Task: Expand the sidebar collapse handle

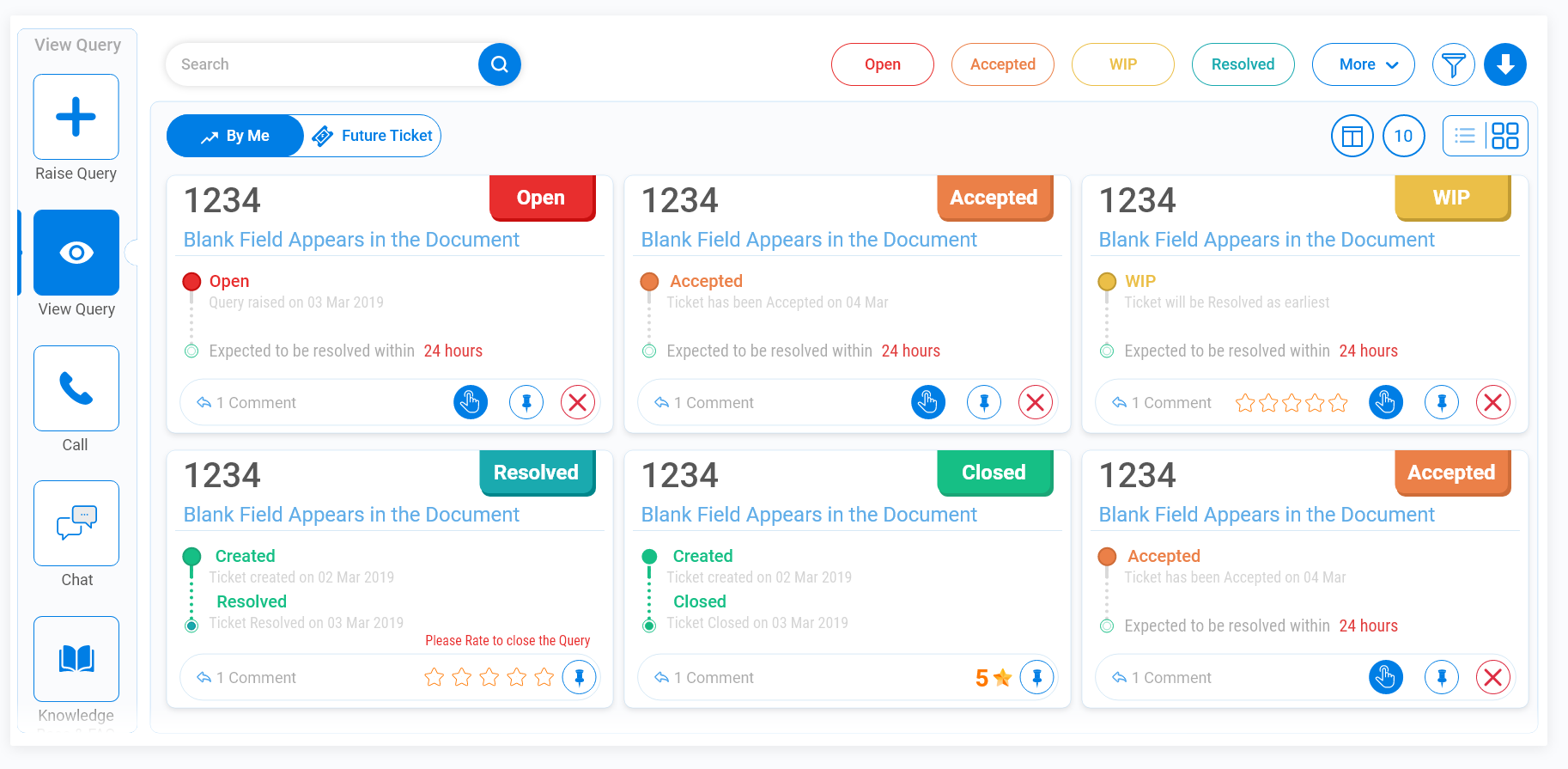Action: [131, 252]
